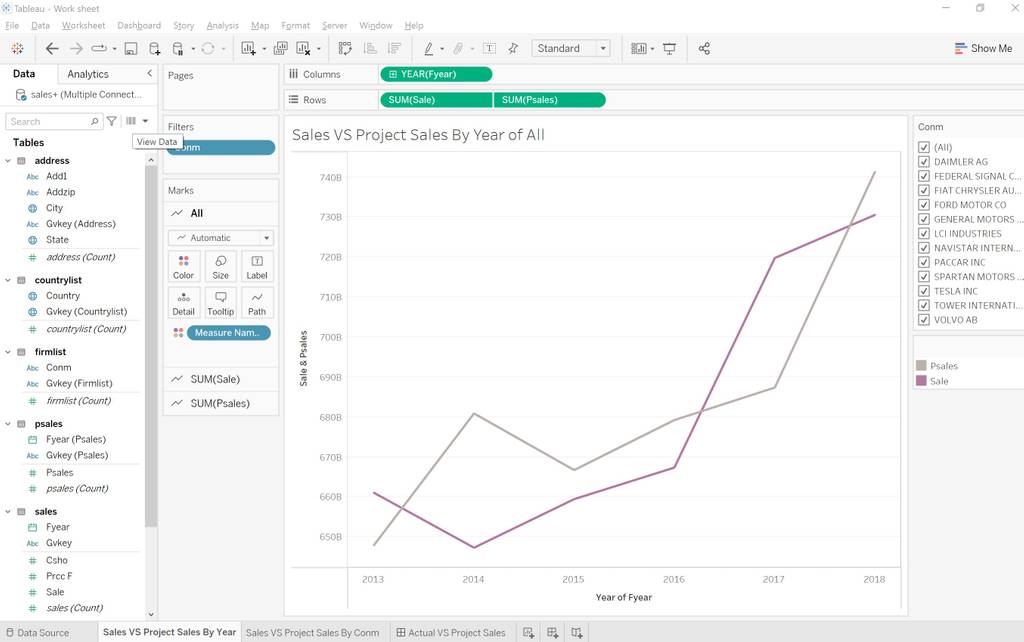The width and height of the screenshot is (1024, 642).
Task: Uncheck TESLA INC in Conm filter
Action: [923, 291]
